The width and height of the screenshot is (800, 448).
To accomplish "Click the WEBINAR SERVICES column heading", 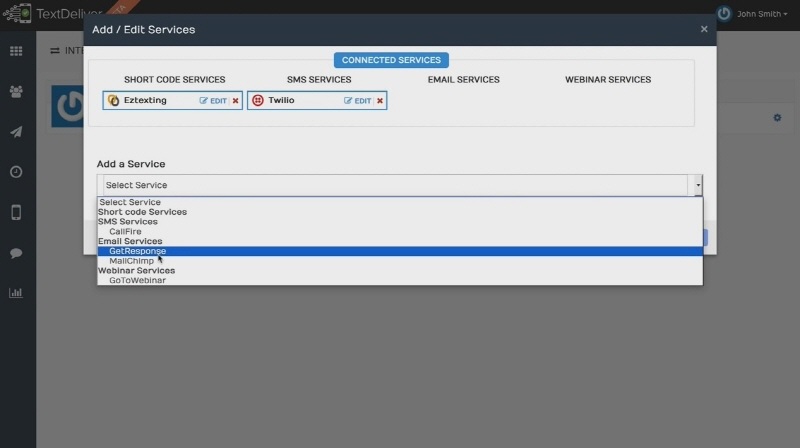I will point(608,80).
